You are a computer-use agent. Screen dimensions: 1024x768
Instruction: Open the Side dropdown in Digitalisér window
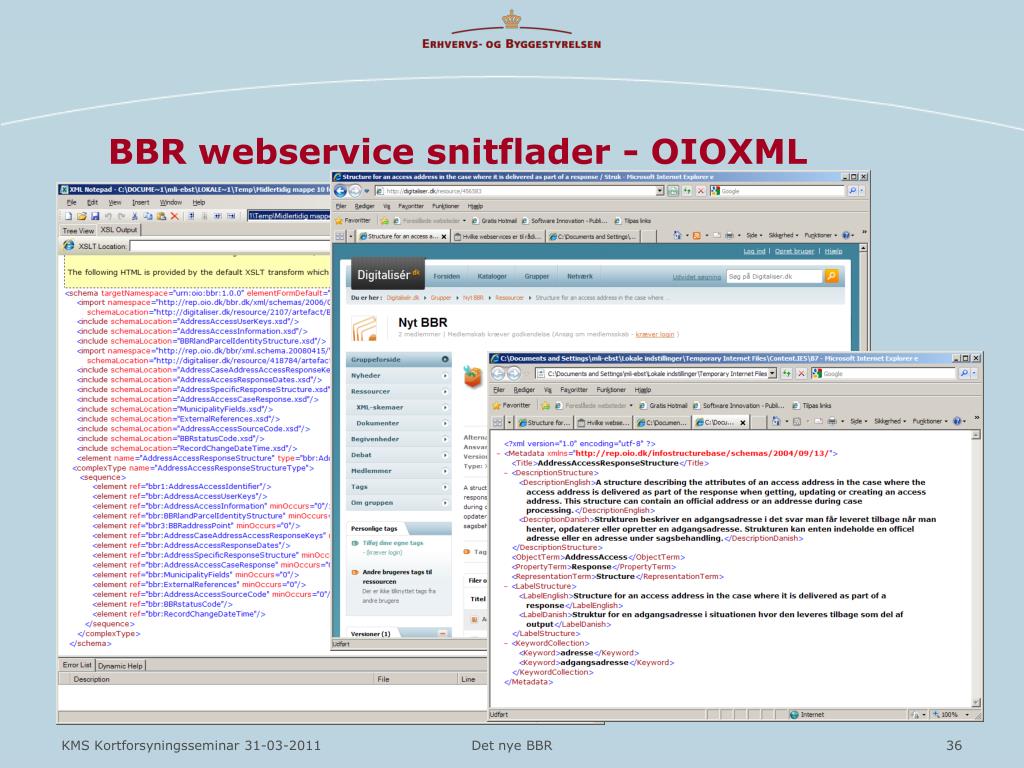click(x=755, y=235)
